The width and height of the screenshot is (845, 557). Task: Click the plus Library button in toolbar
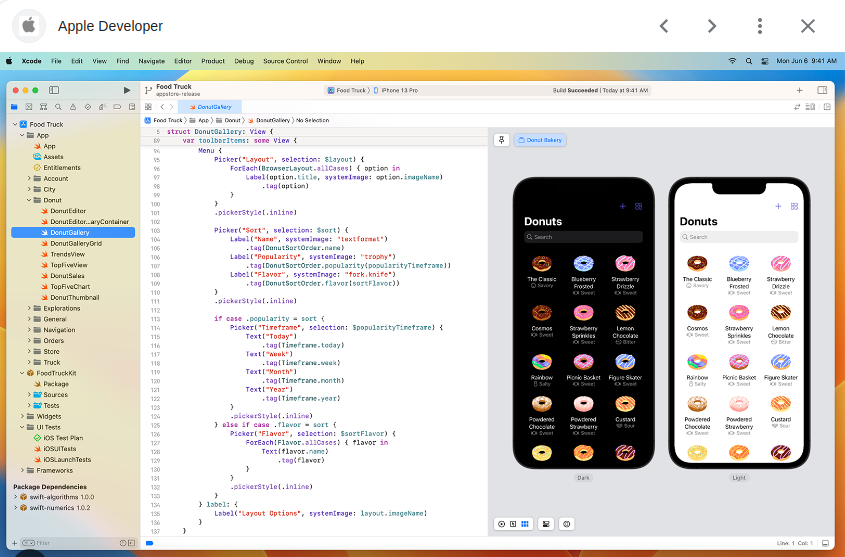(800, 90)
